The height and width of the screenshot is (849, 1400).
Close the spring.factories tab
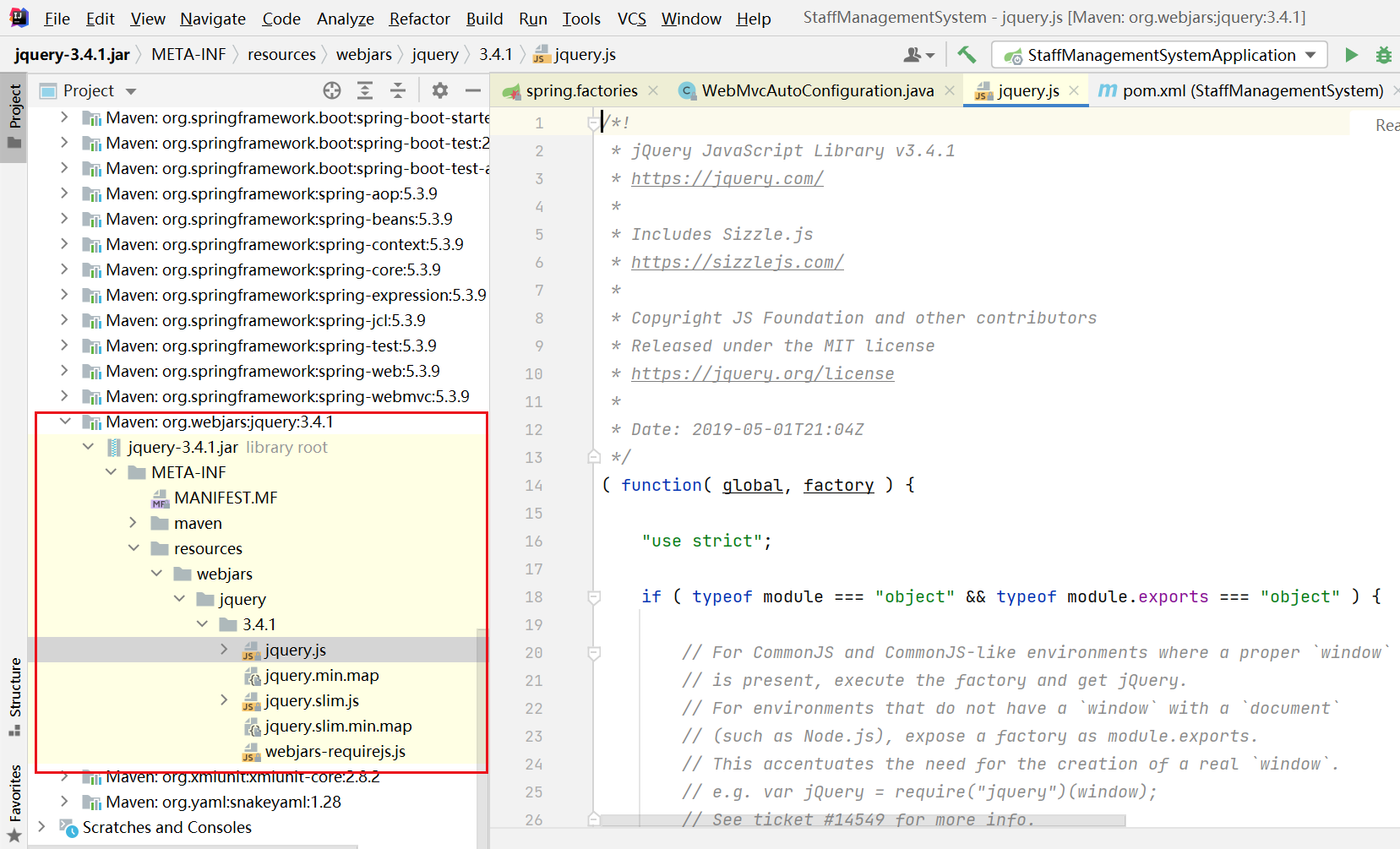(x=653, y=90)
